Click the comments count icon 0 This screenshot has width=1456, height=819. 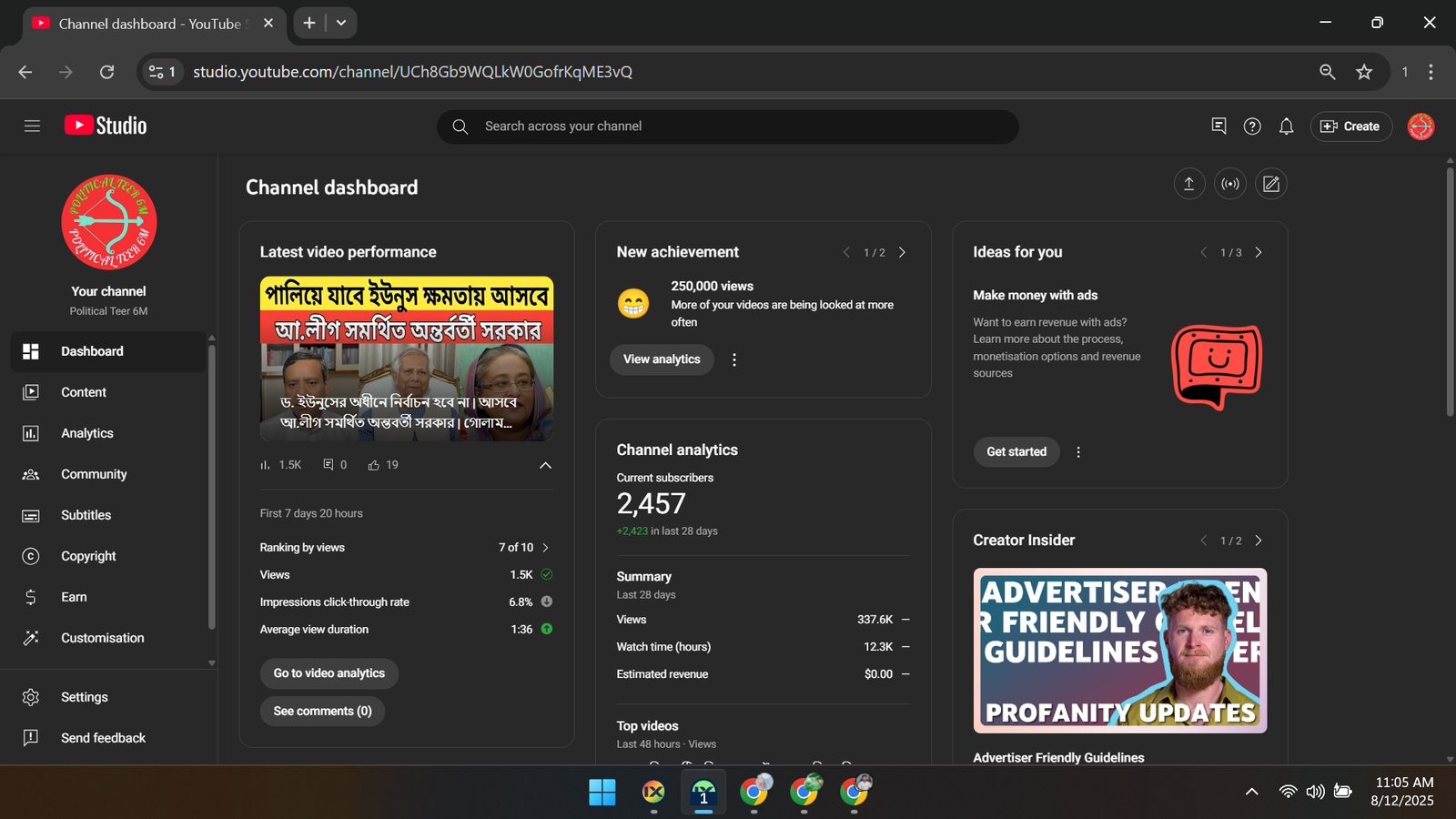[329, 465]
